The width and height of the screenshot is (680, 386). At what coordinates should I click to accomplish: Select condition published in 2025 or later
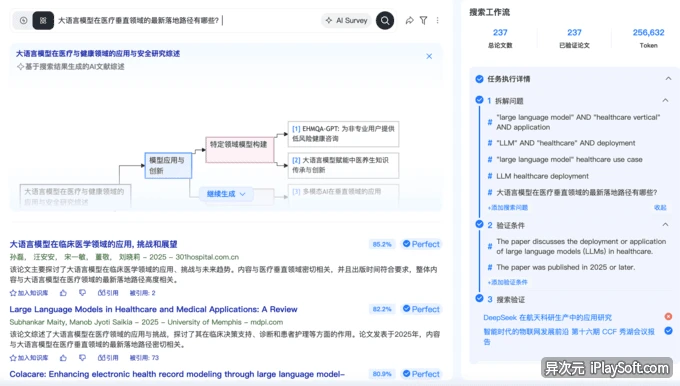(x=566, y=267)
